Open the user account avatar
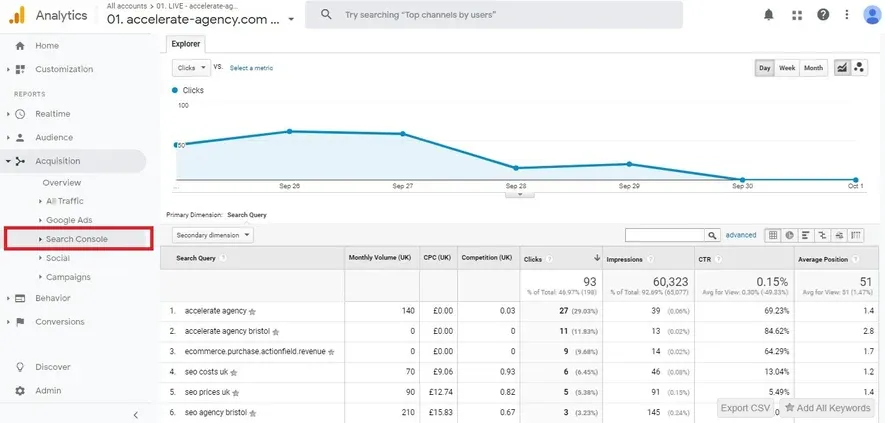 tap(873, 15)
